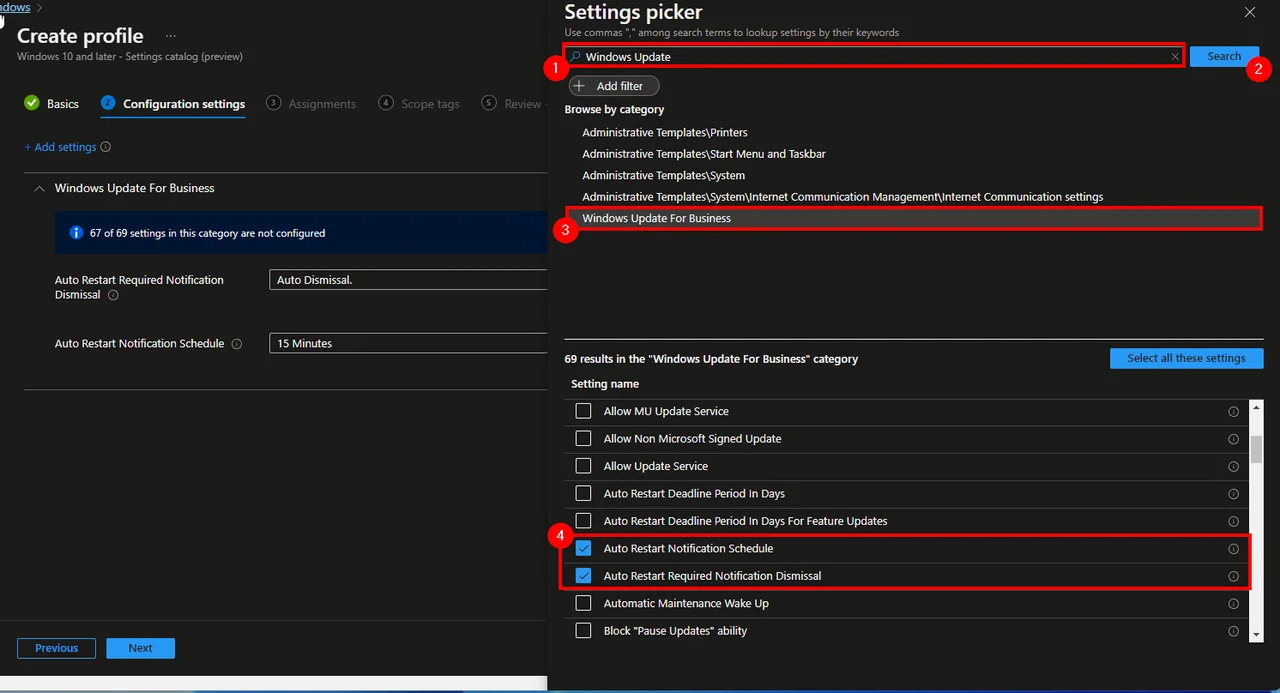Click the Setting name column header
The width and height of the screenshot is (1280, 693).
[x=605, y=384]
